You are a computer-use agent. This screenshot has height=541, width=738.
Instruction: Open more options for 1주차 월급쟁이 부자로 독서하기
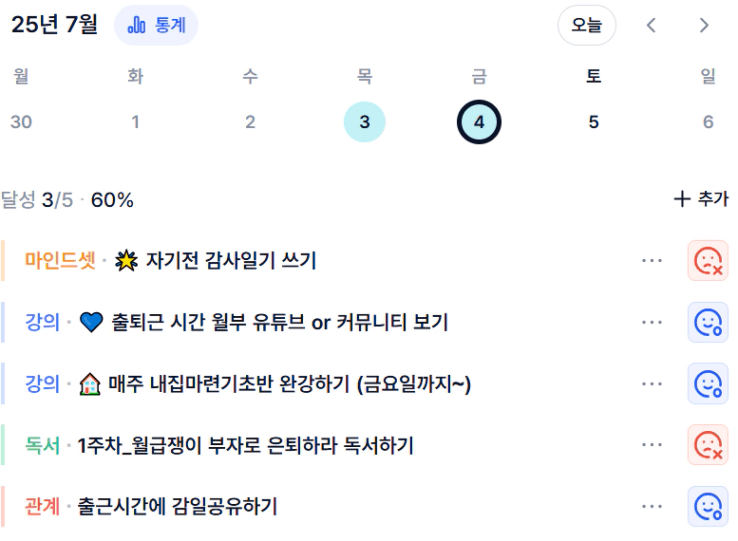pyautogui.click(x=652, y=445)
